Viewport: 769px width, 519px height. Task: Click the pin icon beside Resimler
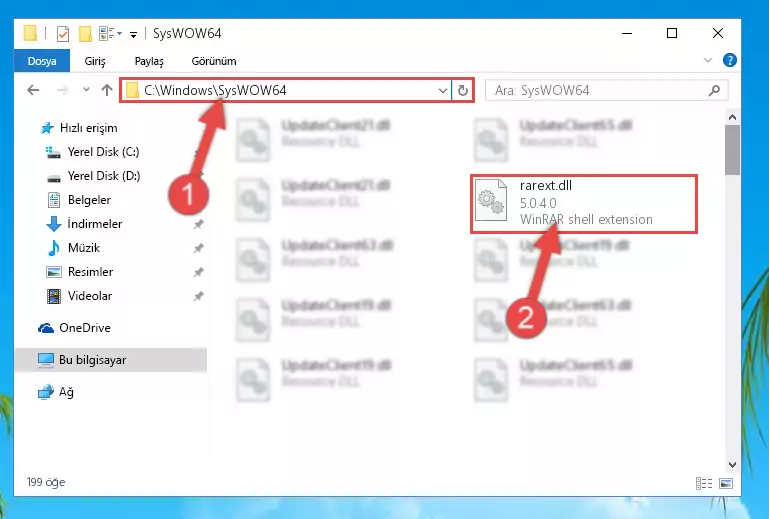[198, 273]
